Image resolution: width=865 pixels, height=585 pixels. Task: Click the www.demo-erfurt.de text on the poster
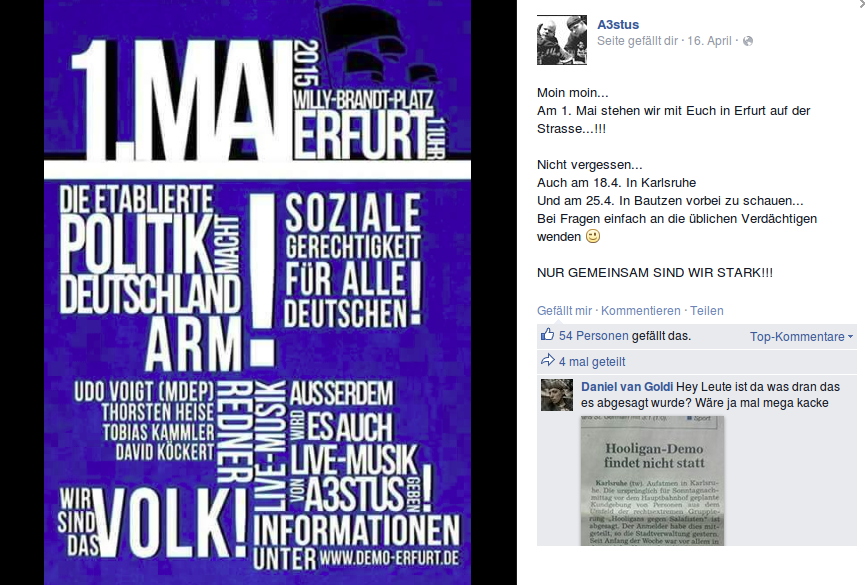pos(389,557)
